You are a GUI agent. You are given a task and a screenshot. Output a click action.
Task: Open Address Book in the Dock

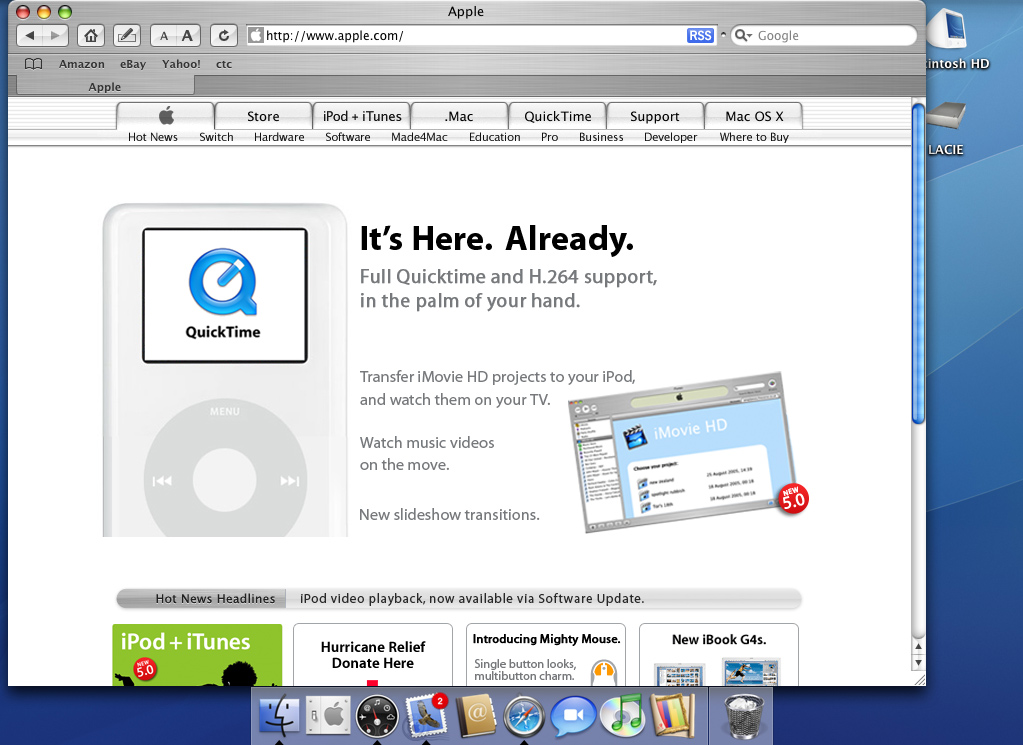(476, 716)
